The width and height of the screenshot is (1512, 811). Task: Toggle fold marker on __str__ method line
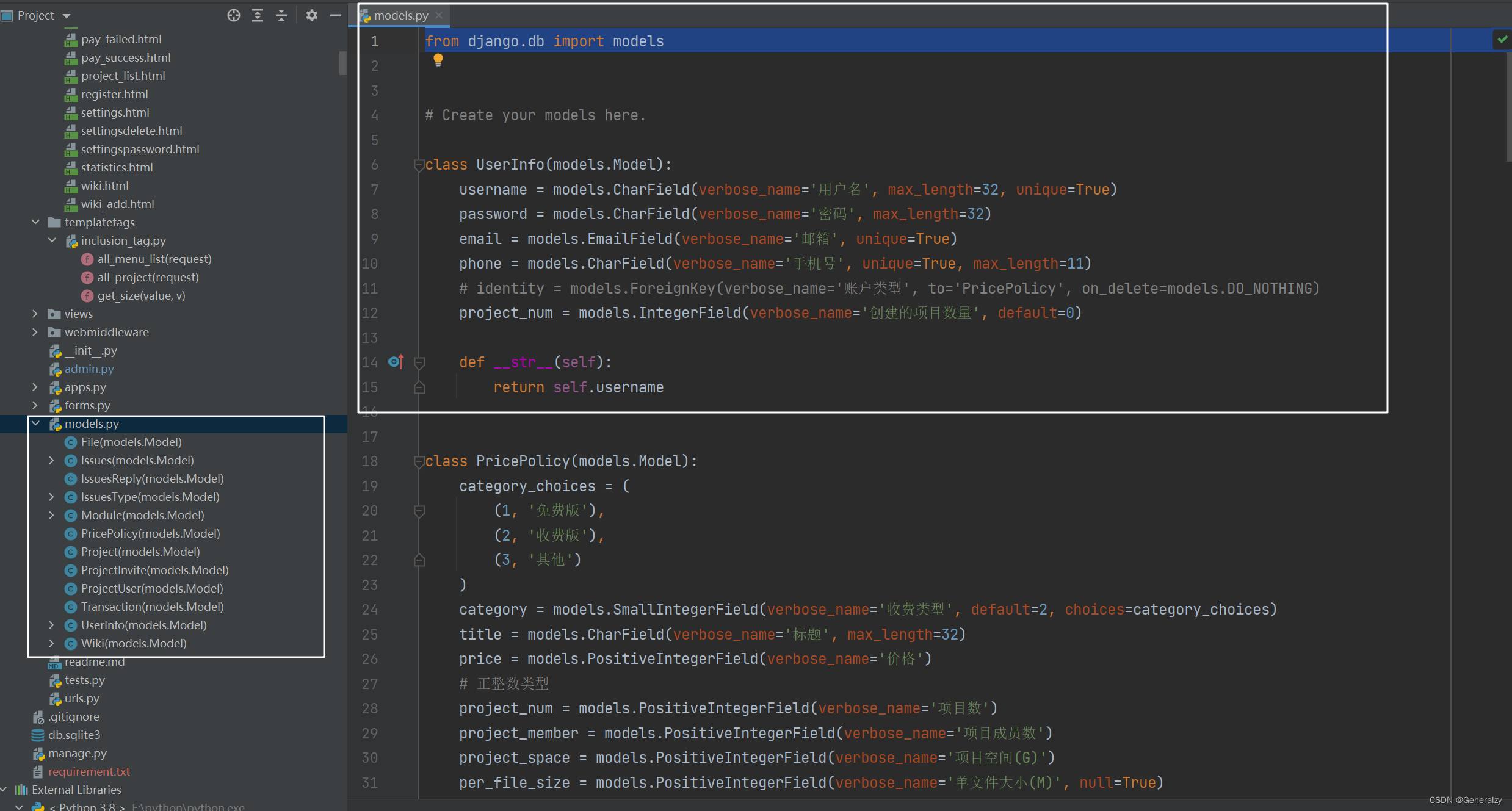pyautogui.click(x=419, y=362)
